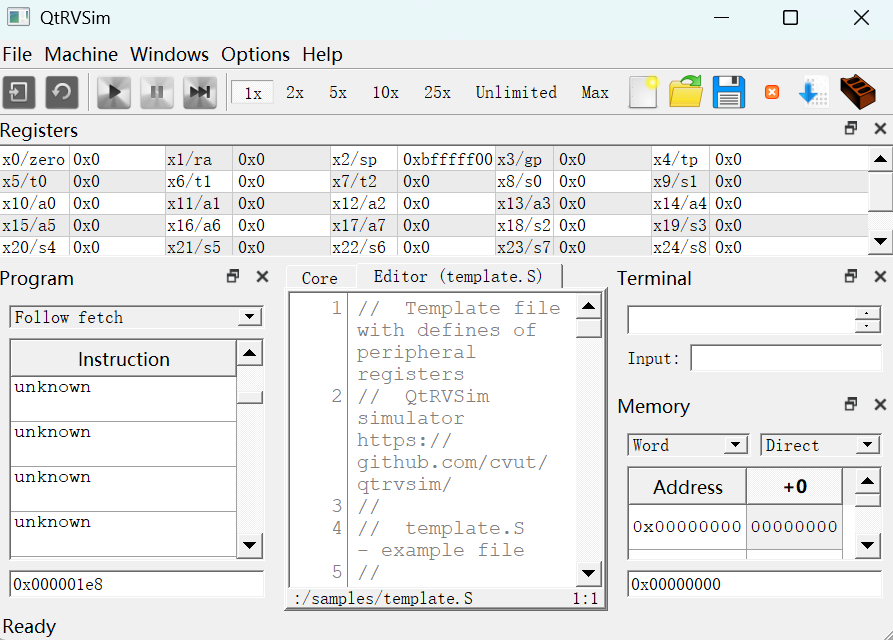This screenshot has height=640, width=893.
Task: Save the source with the floppy disk icon
Action: [729, 92]
